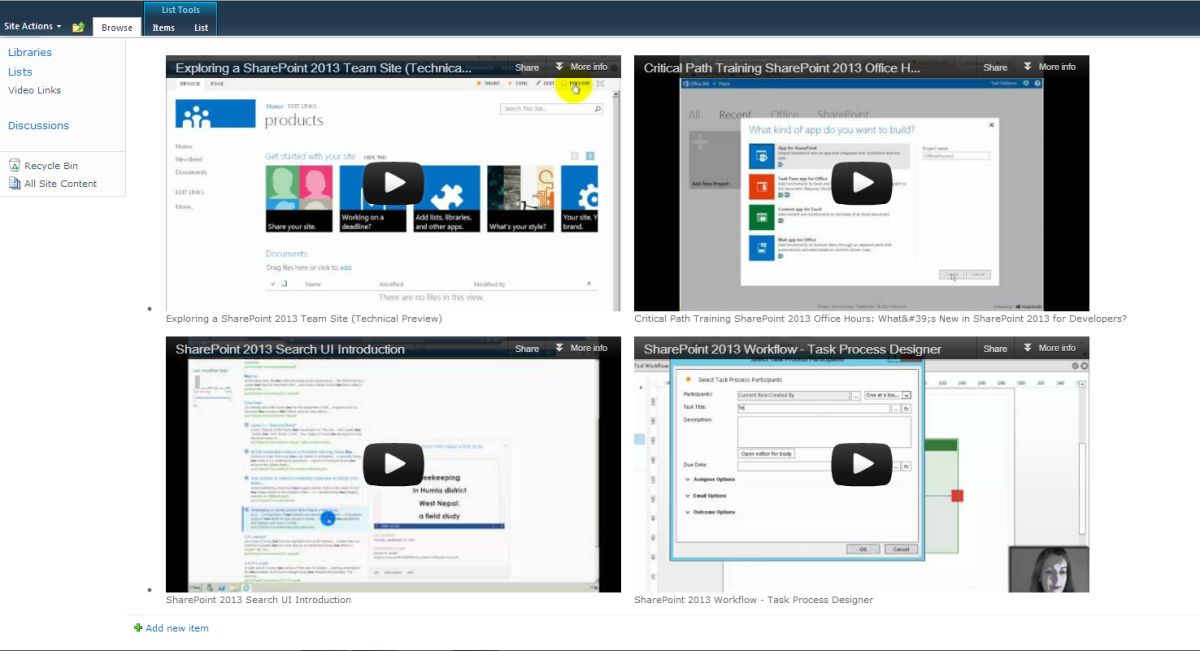Image resolution: width=1200 pixels, height=651 pixels.
Task: Open the All Site Content link
Action: pos(61,184)
